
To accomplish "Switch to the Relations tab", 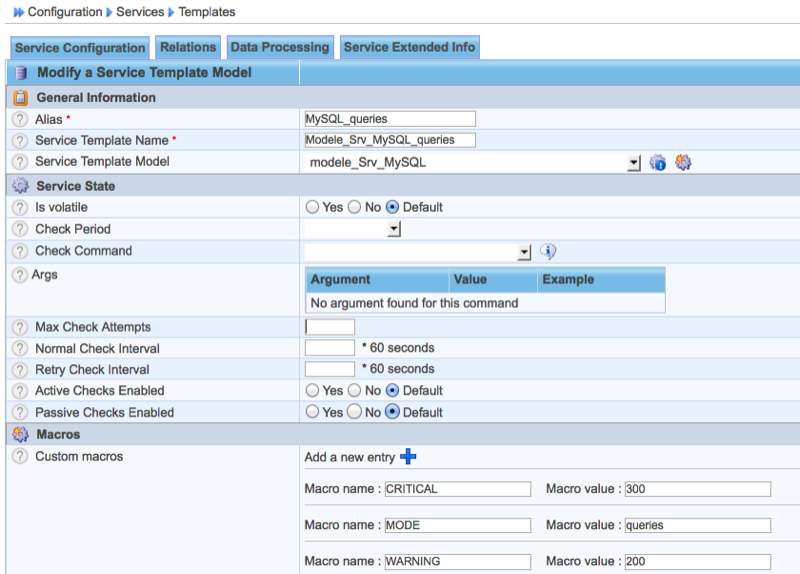I will 188,47.
